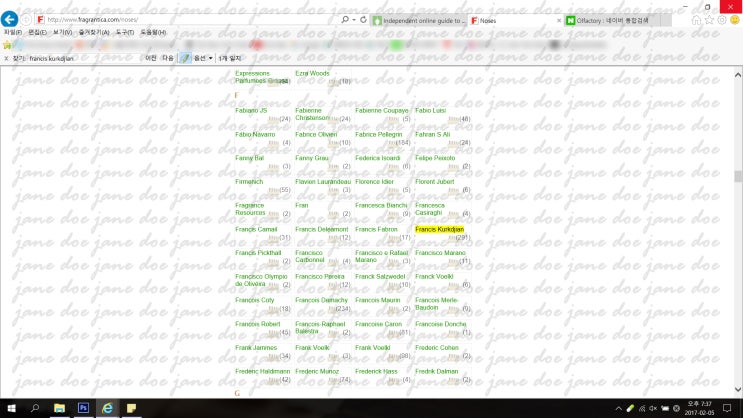Open Felipe Peixoto link
Viewport: 743px width, 418px height.
coord(435,158)
